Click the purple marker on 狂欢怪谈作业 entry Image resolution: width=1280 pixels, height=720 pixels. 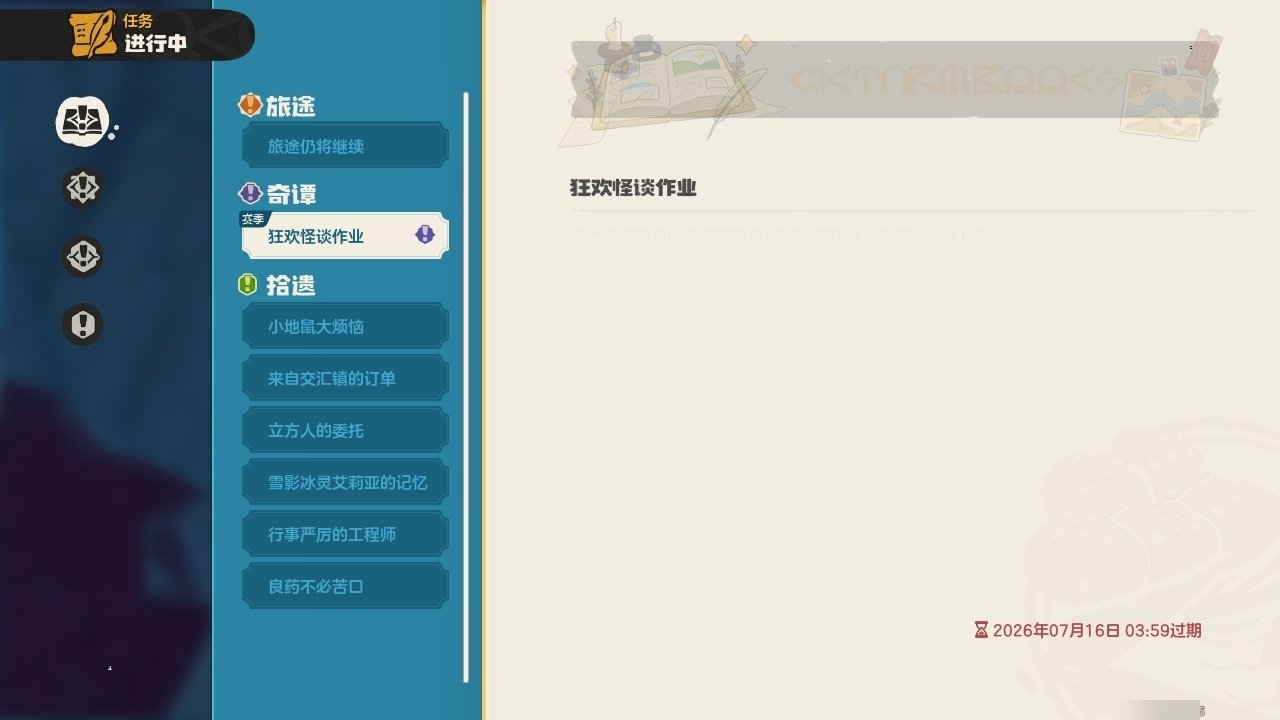pos(425,235)
